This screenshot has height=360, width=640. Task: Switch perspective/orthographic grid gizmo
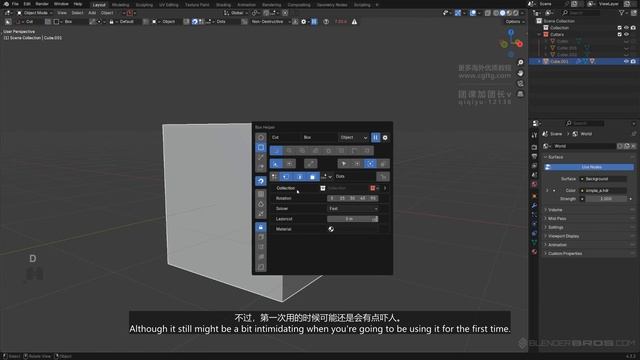tap(520, 94)
